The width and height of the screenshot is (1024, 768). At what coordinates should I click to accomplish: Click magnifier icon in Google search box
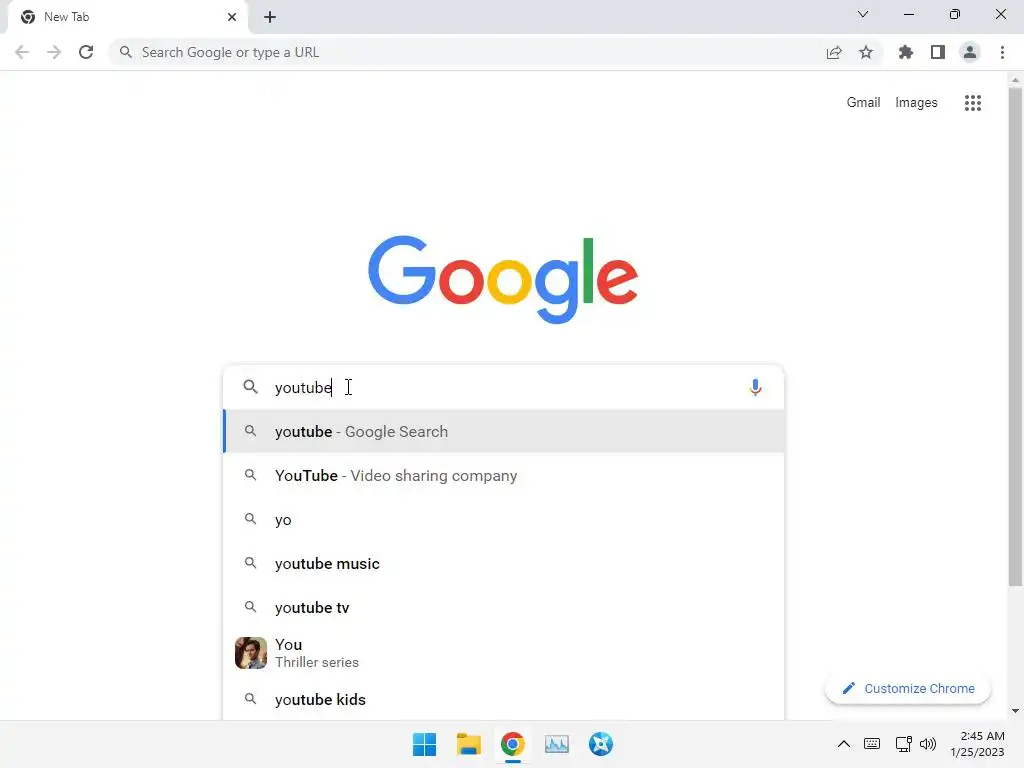coord(251,387)
